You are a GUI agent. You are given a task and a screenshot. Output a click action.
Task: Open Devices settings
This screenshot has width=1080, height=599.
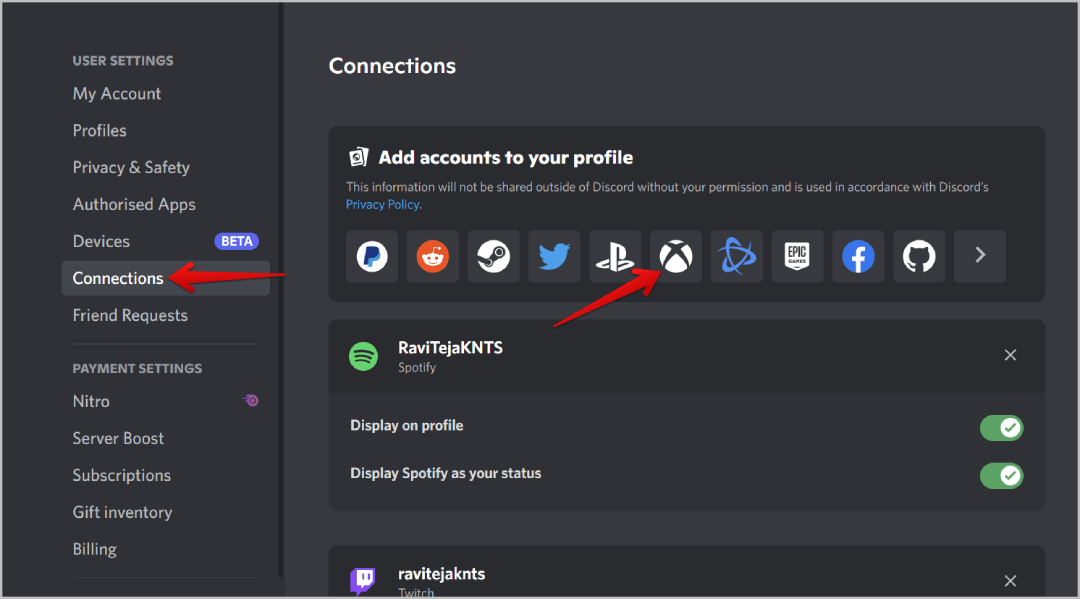[165, 242]
